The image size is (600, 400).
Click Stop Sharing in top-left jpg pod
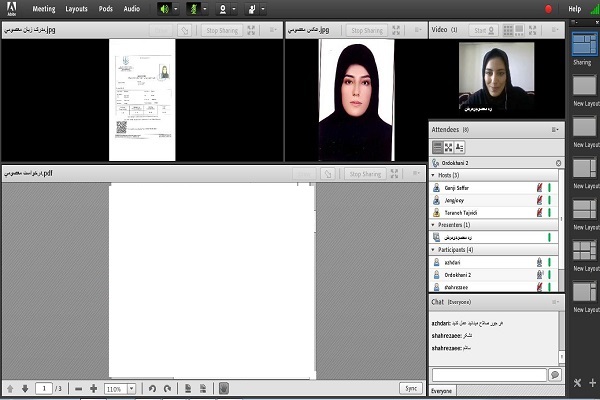(x=222, y=30)
